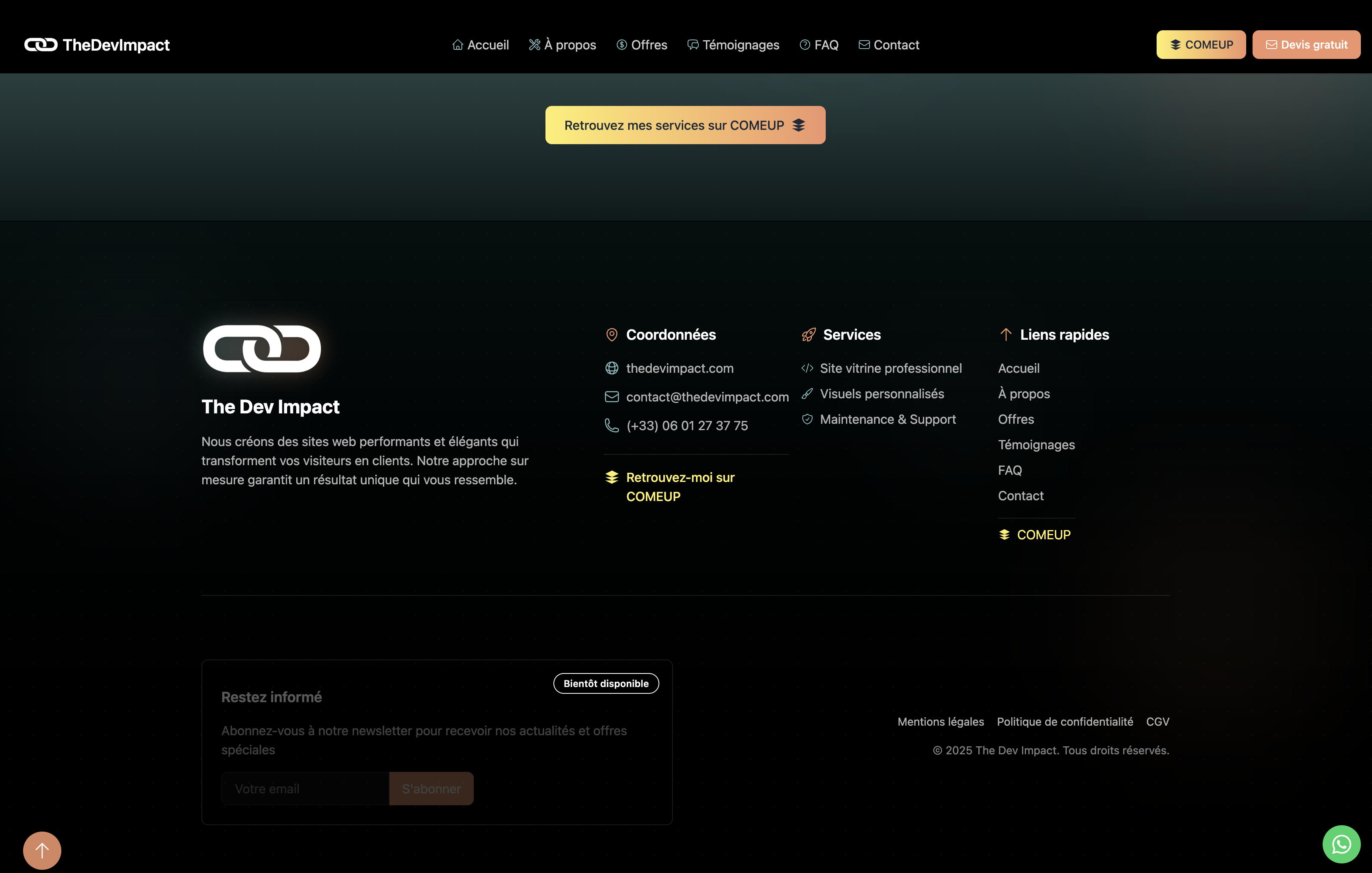
Task: Click the S'abonner newsletter button
Action: pyautogui.click(x=431, y=789)
